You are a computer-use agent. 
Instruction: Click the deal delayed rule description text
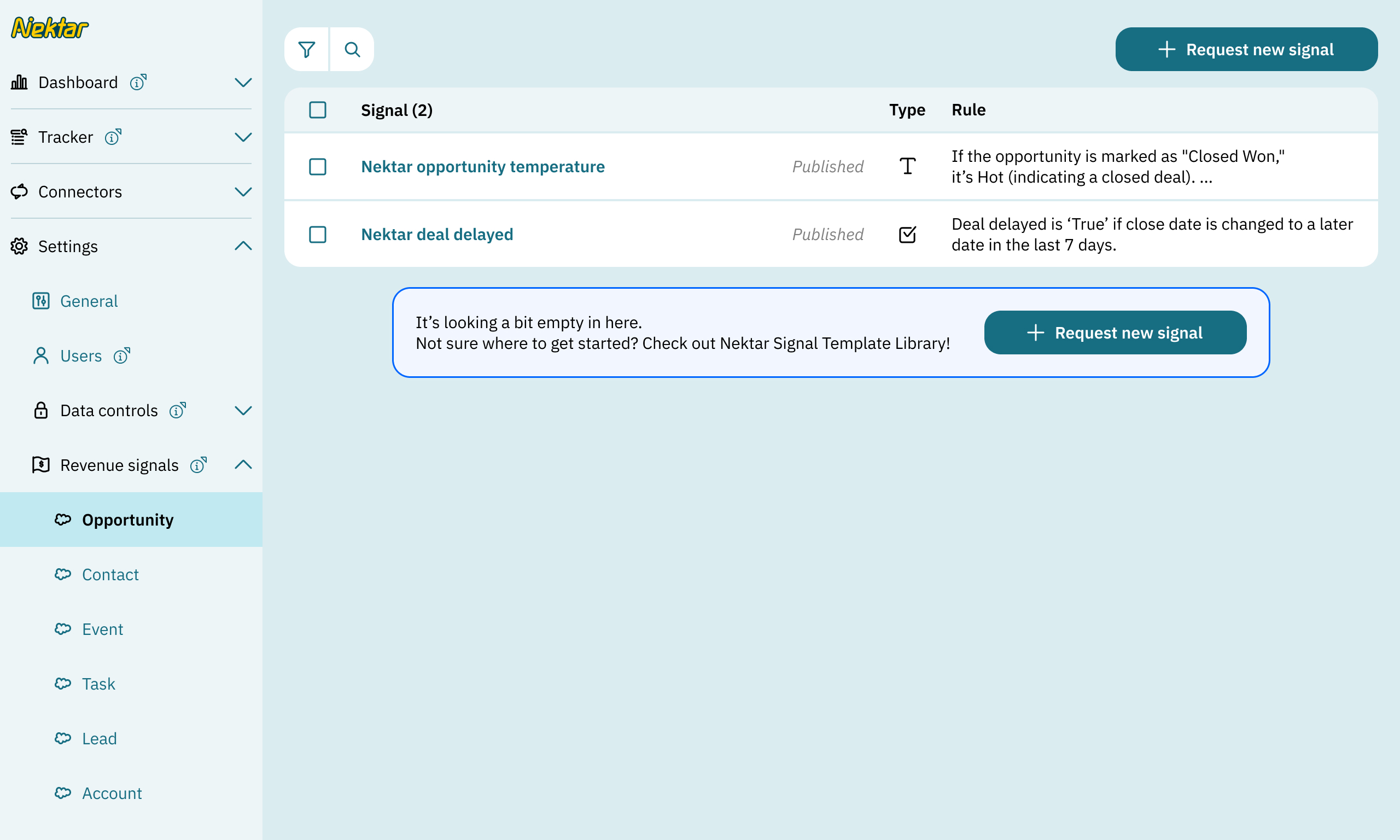(1152, 234)
